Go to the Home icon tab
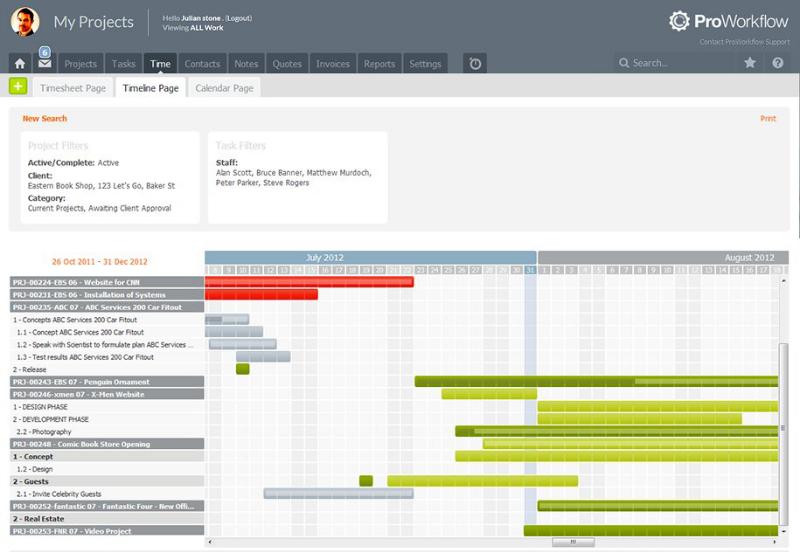Viewport: 800px width, 552px height. [20, 64]
